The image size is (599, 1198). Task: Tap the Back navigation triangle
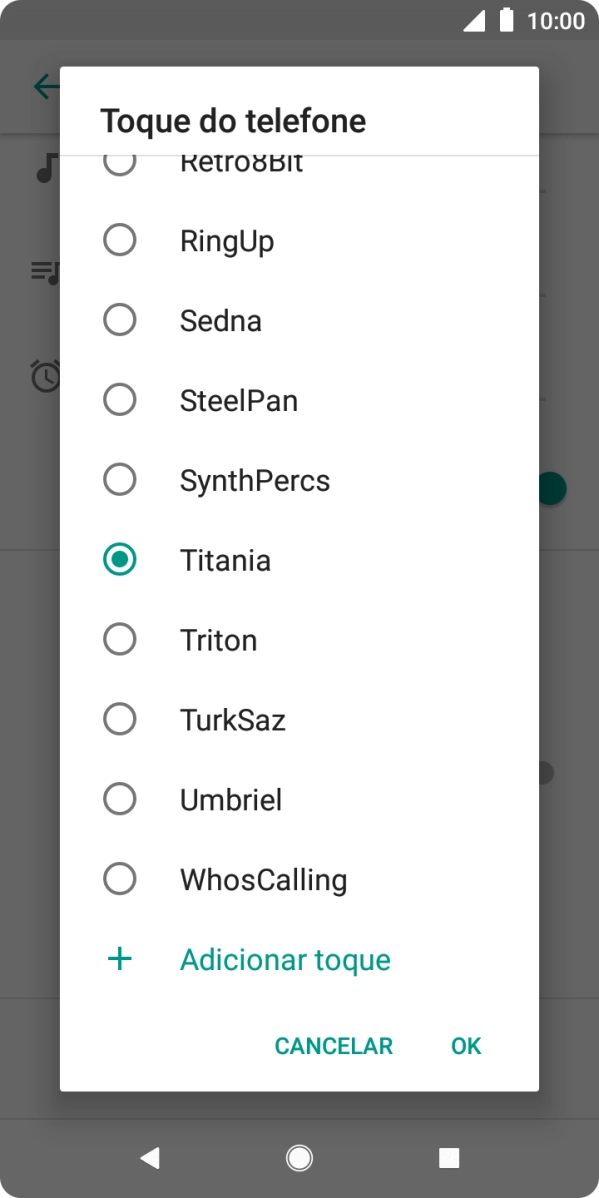(x=149, y=1158)
